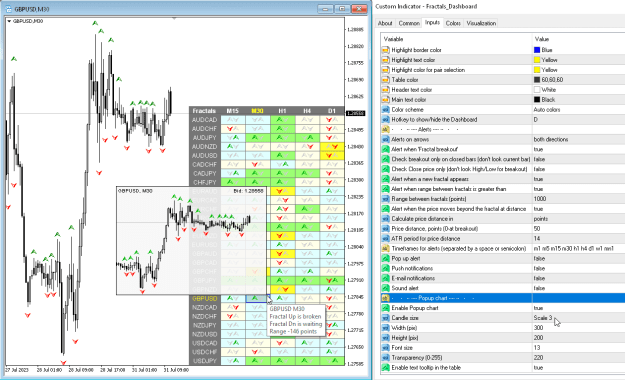625x380 pixels.
Task: Click the Alert when 'Fractal breakout' icon
Action: pyautogui.click(x=385, y=149)
